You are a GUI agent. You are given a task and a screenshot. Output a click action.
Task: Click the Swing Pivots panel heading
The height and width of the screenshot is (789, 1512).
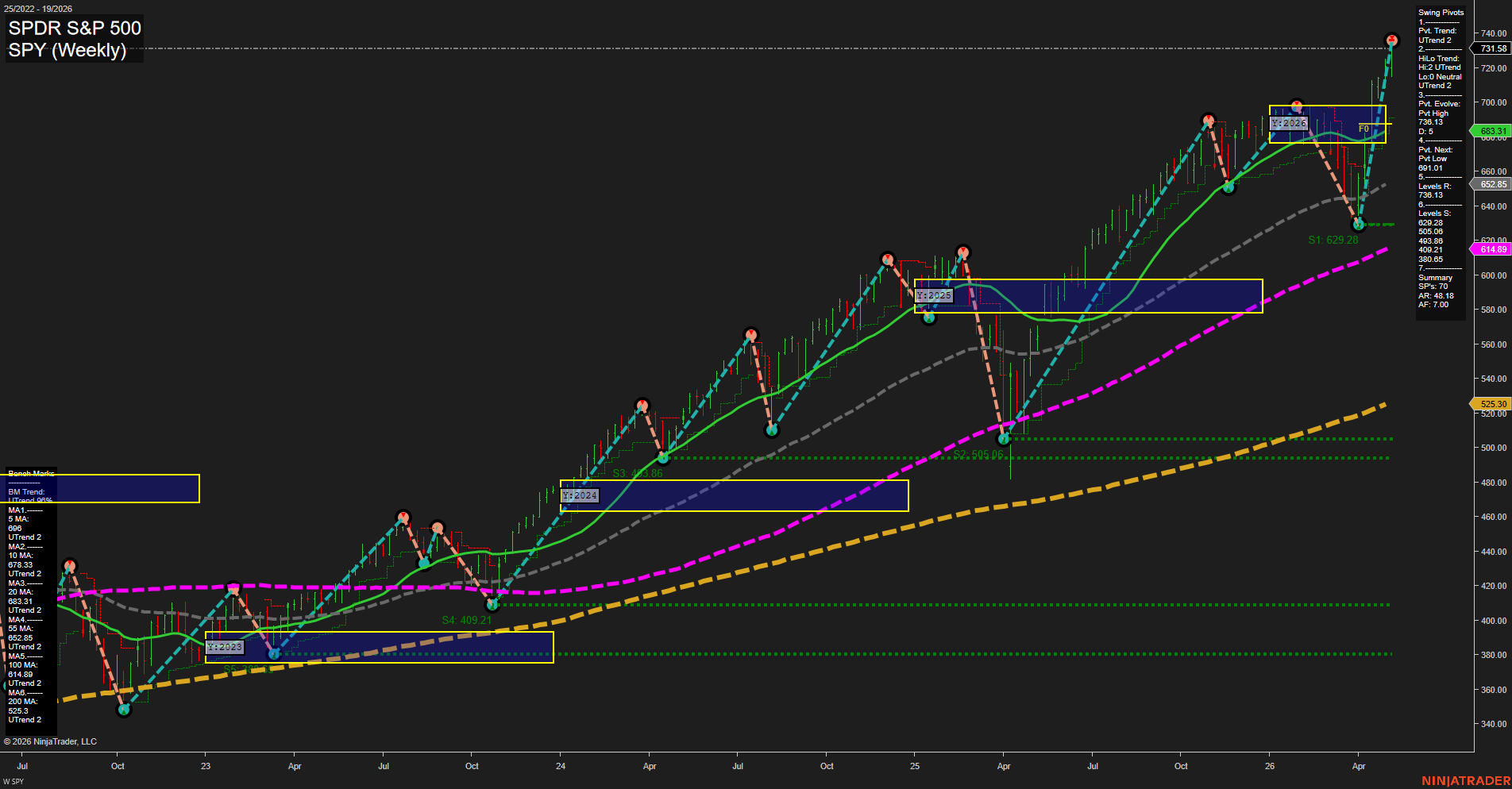[x=1441, y=13]
